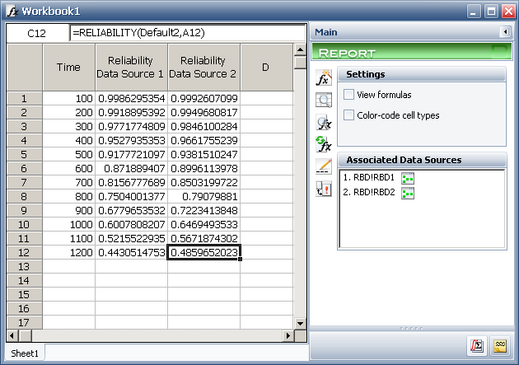Click the yellow diagram icon in bottom bar
Image resolution: width=519 pixels, height=365 pixels.
500,346
